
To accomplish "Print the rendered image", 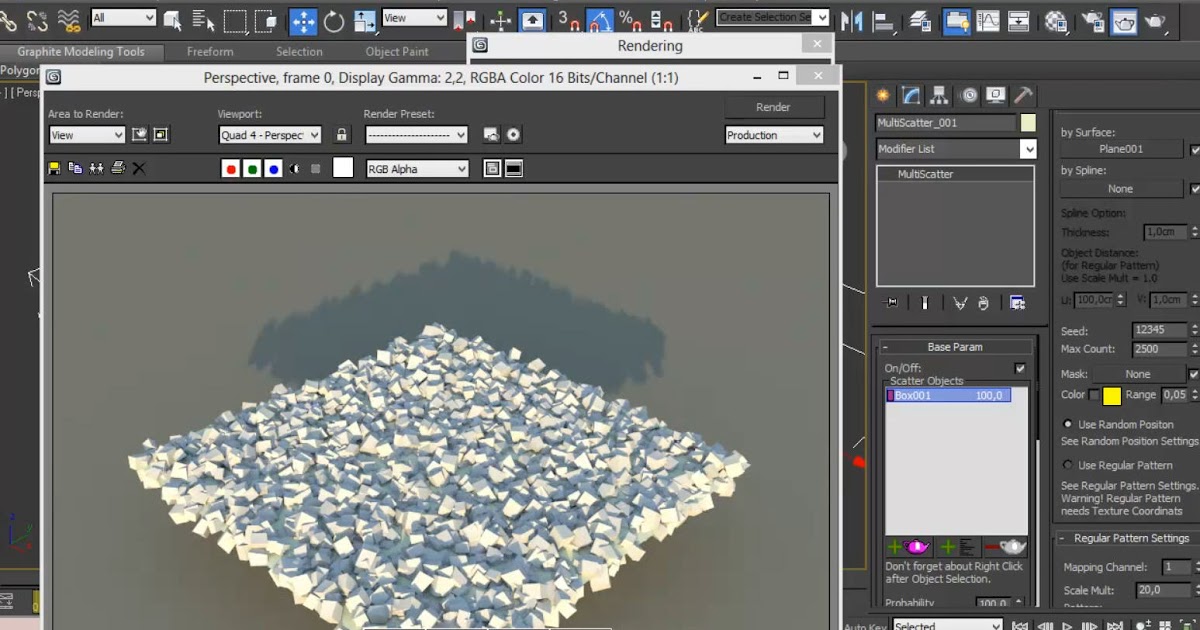I will [118, 169].
